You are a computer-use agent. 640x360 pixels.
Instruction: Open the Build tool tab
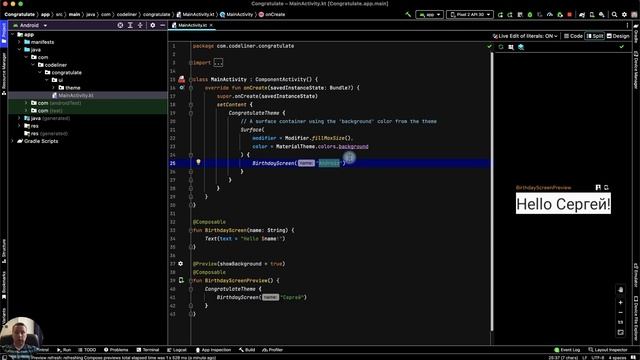[247, 350]
